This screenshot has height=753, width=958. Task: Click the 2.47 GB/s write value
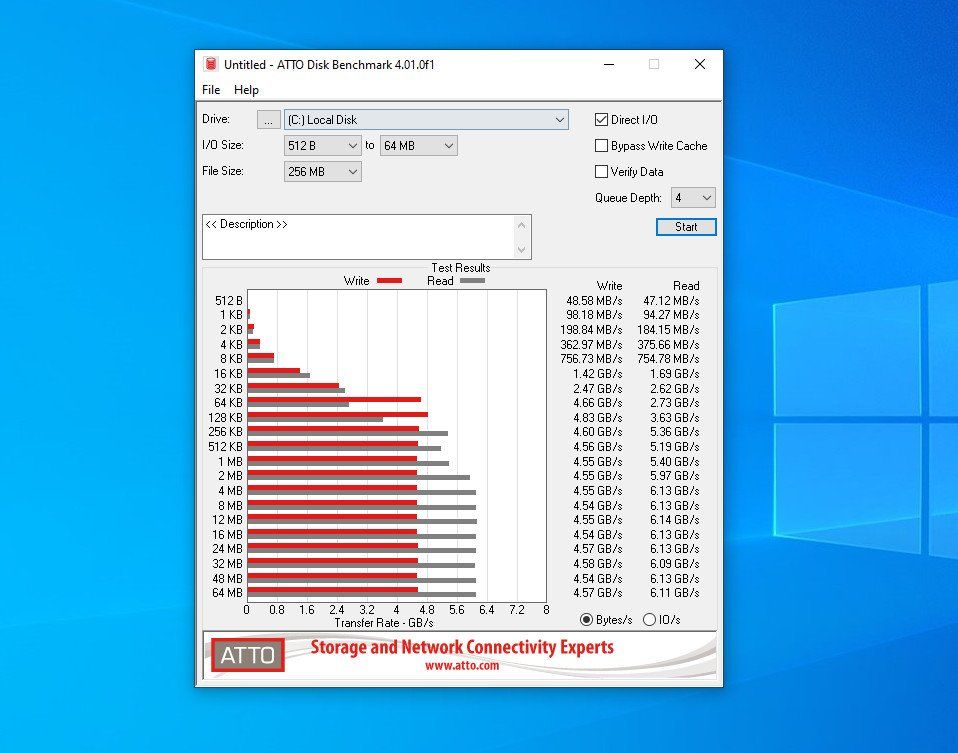point(598,389)
